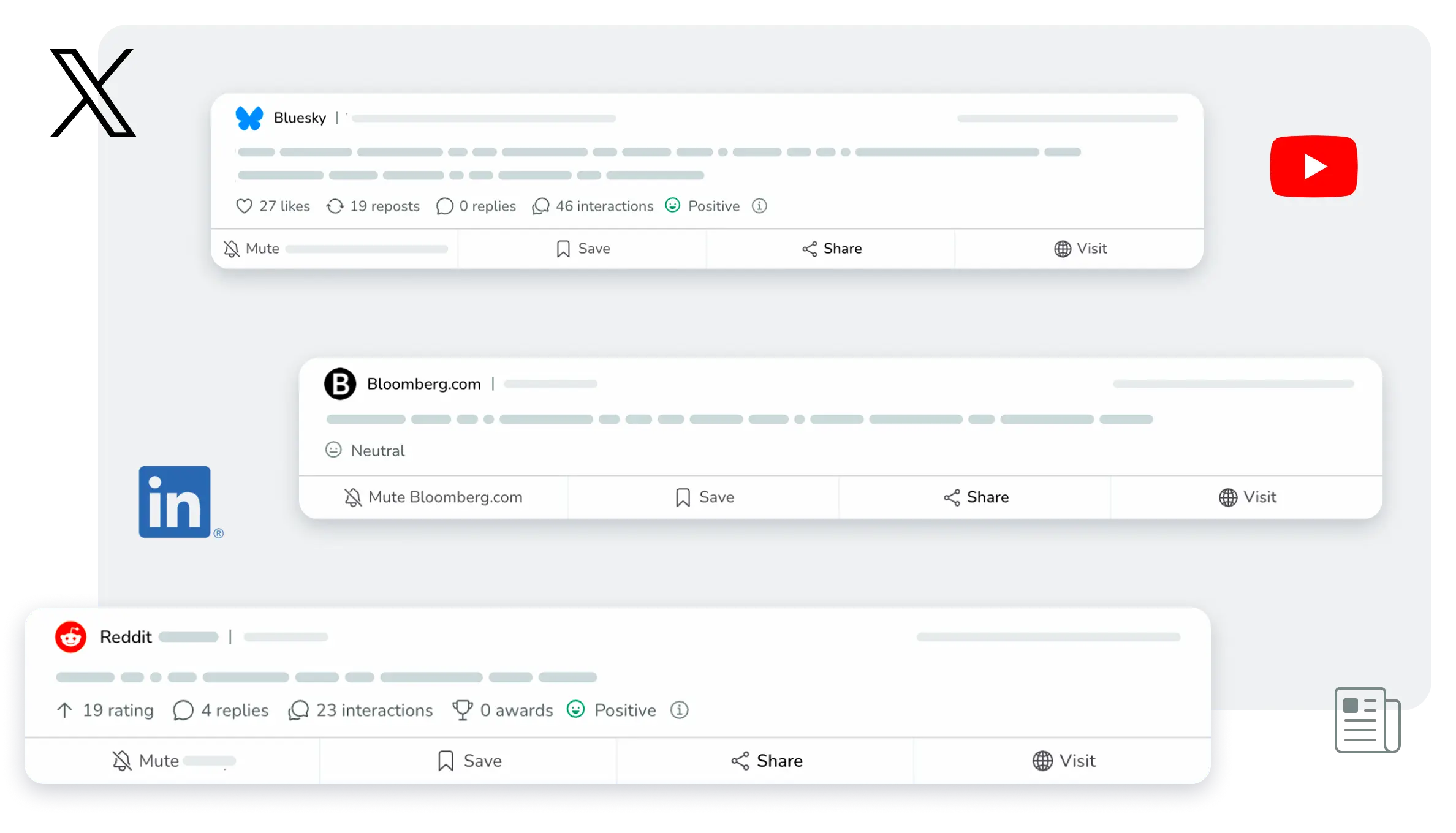The width and height of the screenshot is (1456, 833).
Task: Visit the Bloomberg.com article
Action: (x=1247, y=497)
